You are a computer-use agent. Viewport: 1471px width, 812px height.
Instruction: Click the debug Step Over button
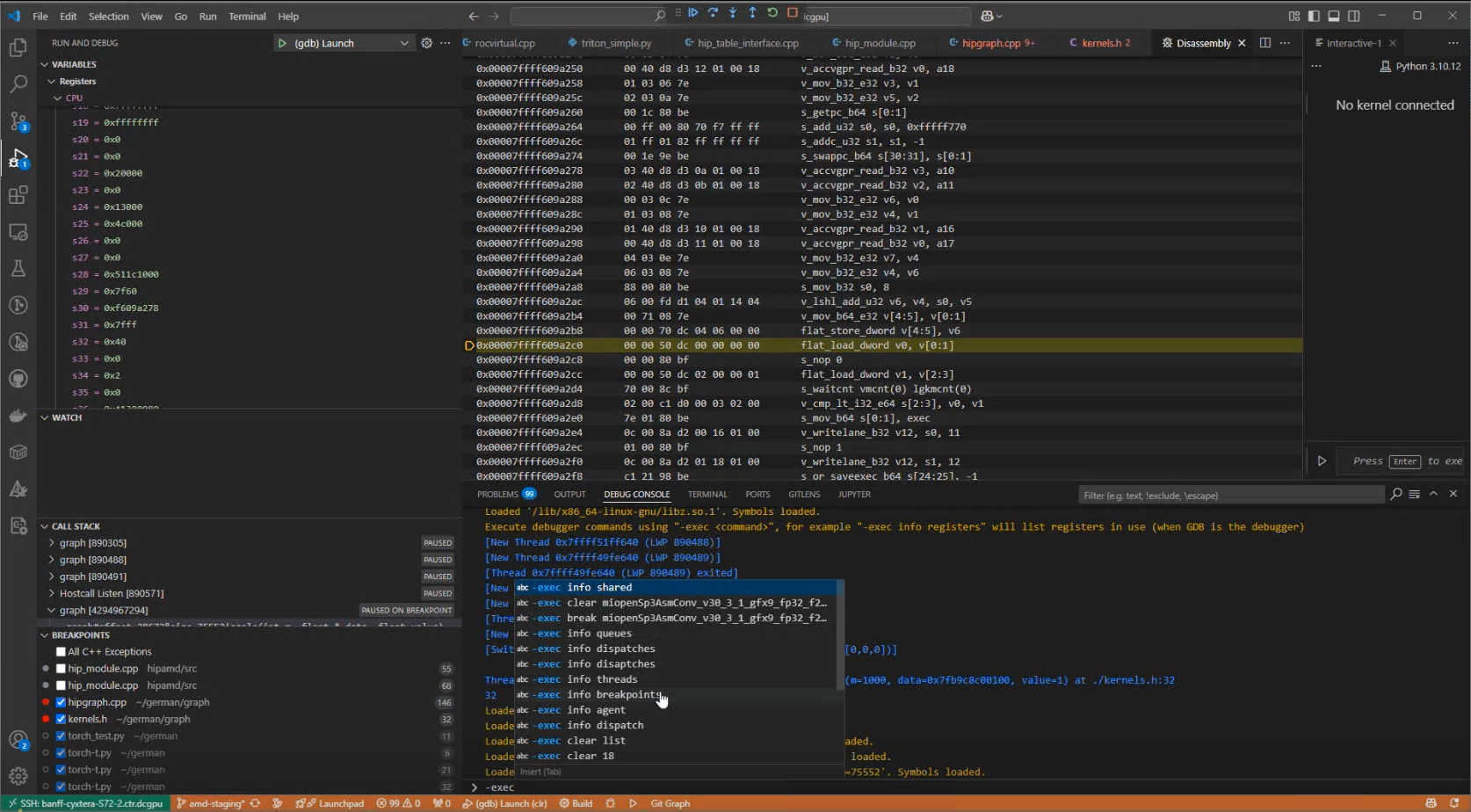pyautogui.click(x=713, y=13)
